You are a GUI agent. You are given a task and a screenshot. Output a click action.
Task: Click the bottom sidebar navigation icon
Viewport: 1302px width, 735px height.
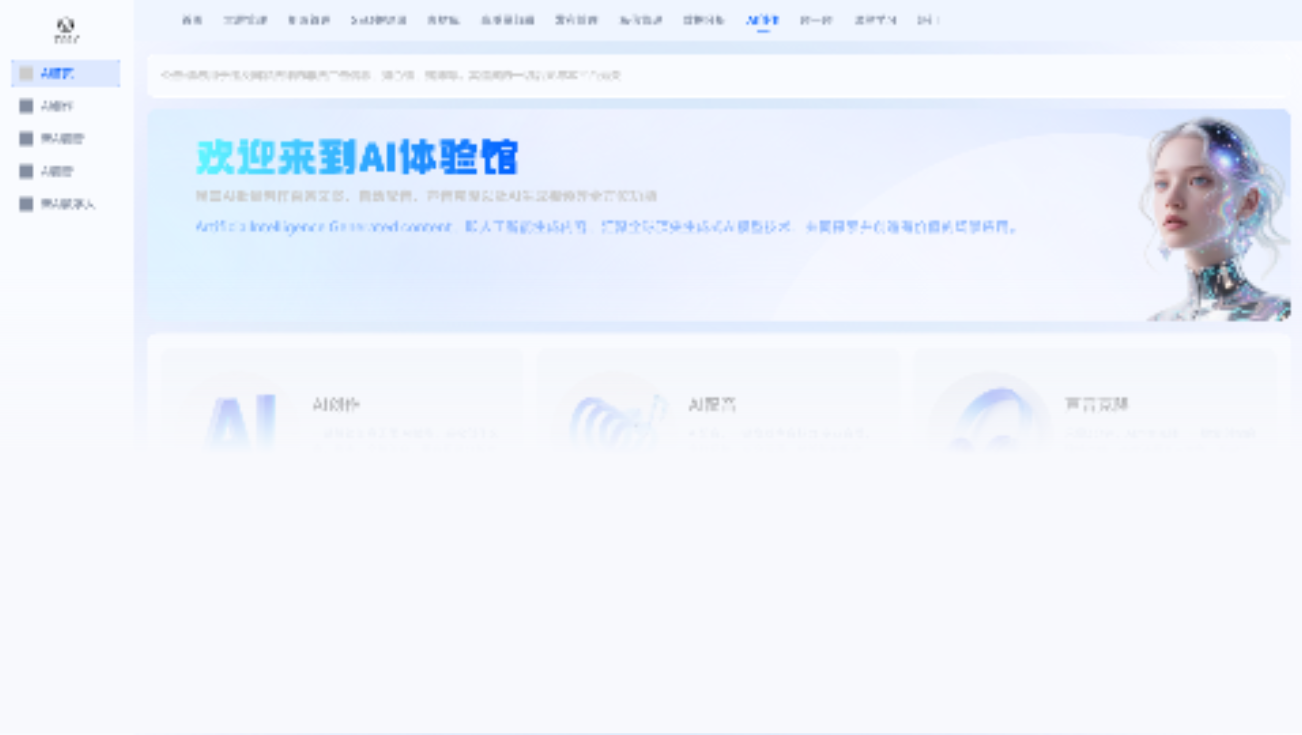click(x=25, y=203)
